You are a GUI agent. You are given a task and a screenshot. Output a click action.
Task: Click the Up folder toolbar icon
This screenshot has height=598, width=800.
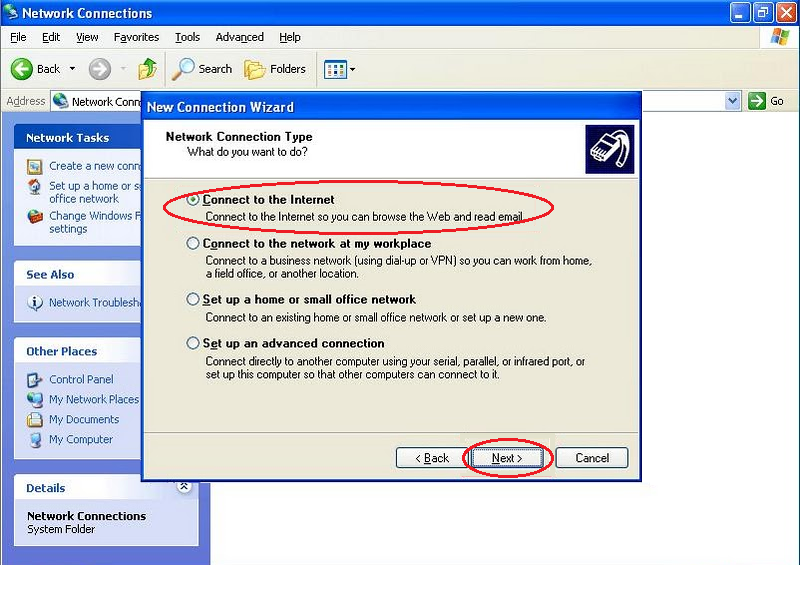(x=147, y=69)
